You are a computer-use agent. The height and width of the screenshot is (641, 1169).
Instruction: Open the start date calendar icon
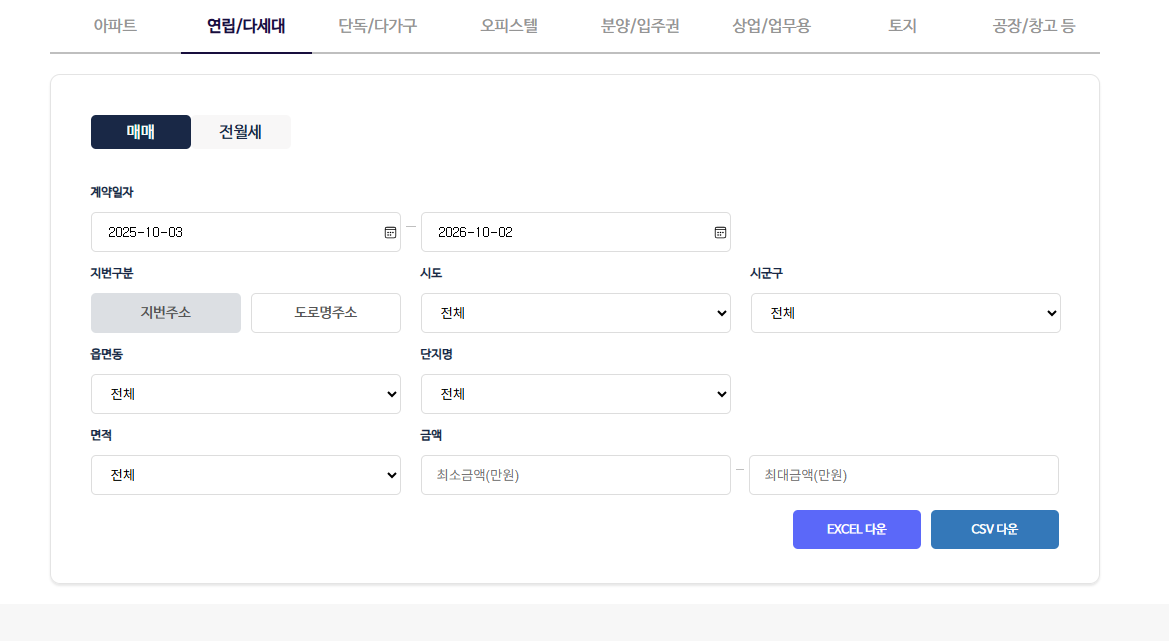tap(390, 233)
